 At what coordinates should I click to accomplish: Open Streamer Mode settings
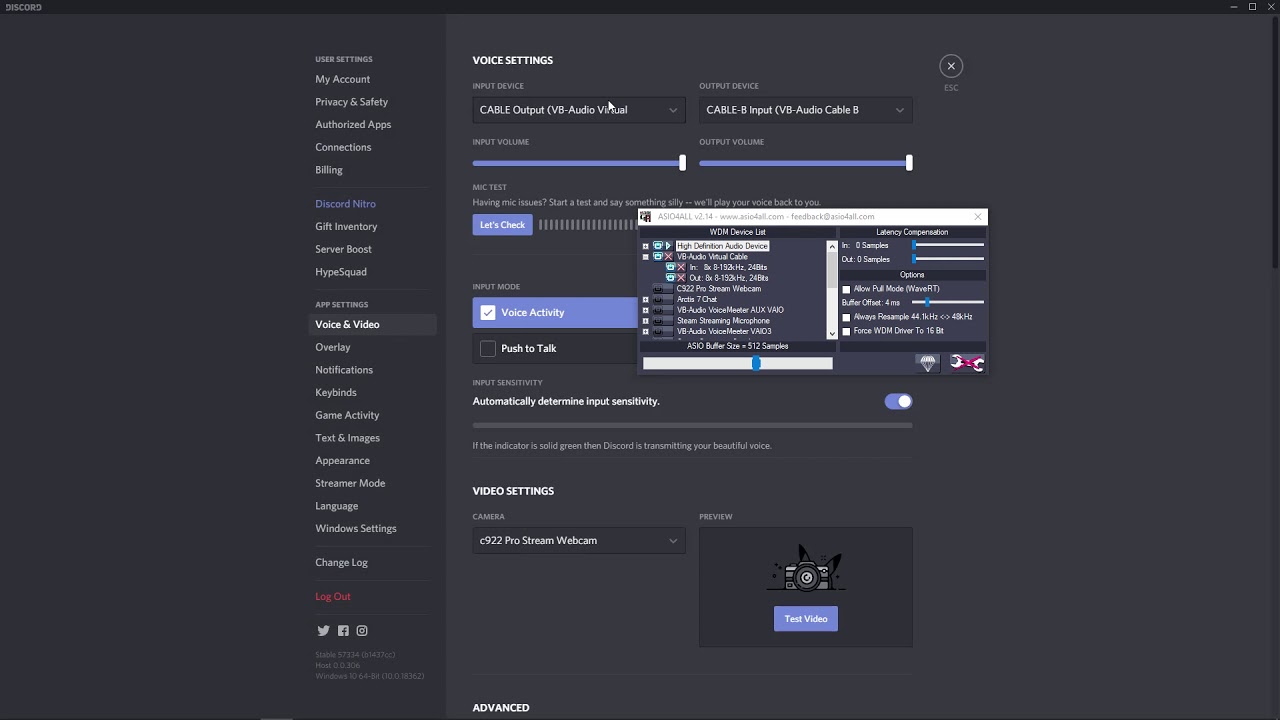click(350, 483)
